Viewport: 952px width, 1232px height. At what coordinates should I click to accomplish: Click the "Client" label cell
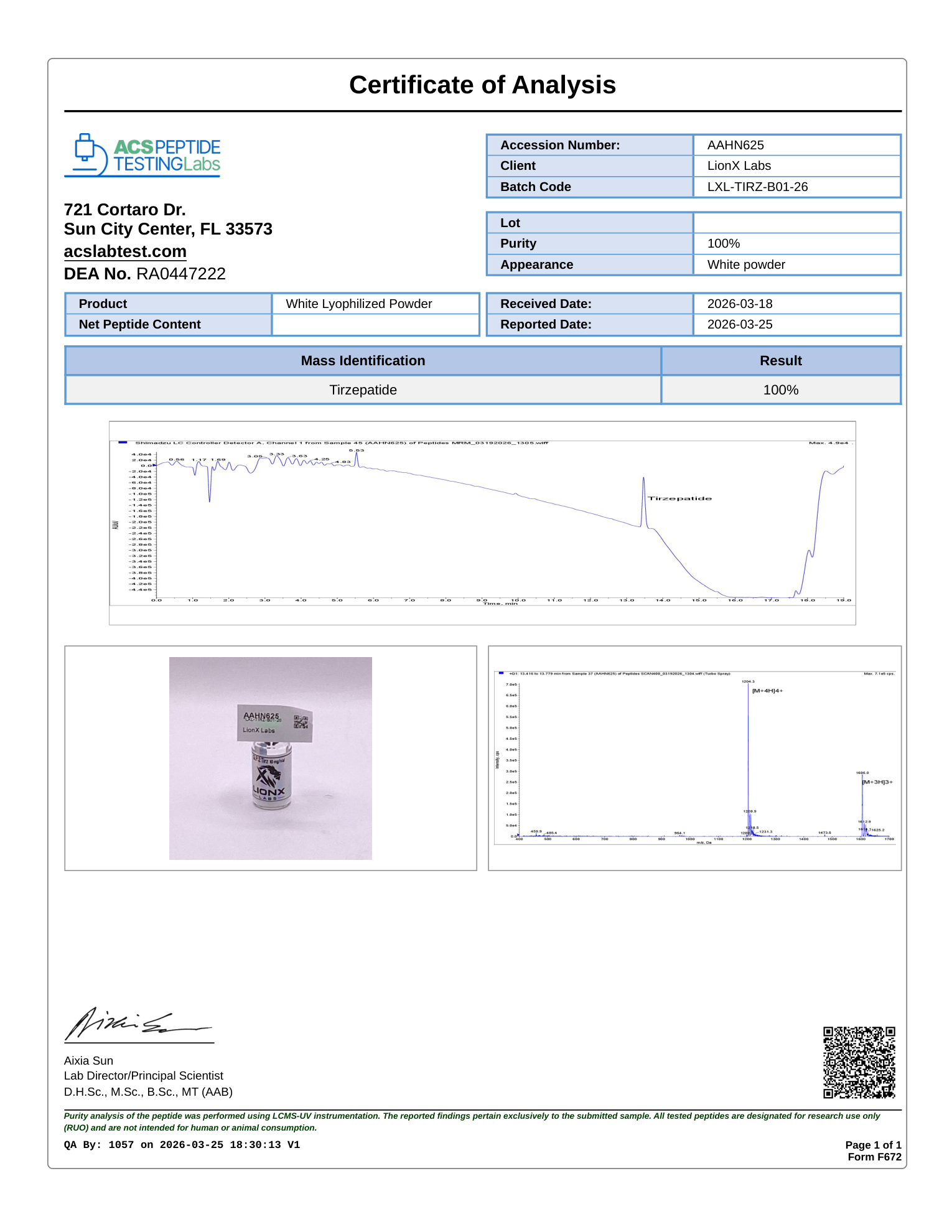click(590, 166)
